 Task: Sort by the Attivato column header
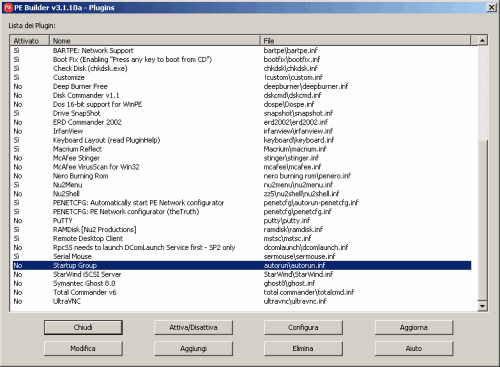(30, 41)
